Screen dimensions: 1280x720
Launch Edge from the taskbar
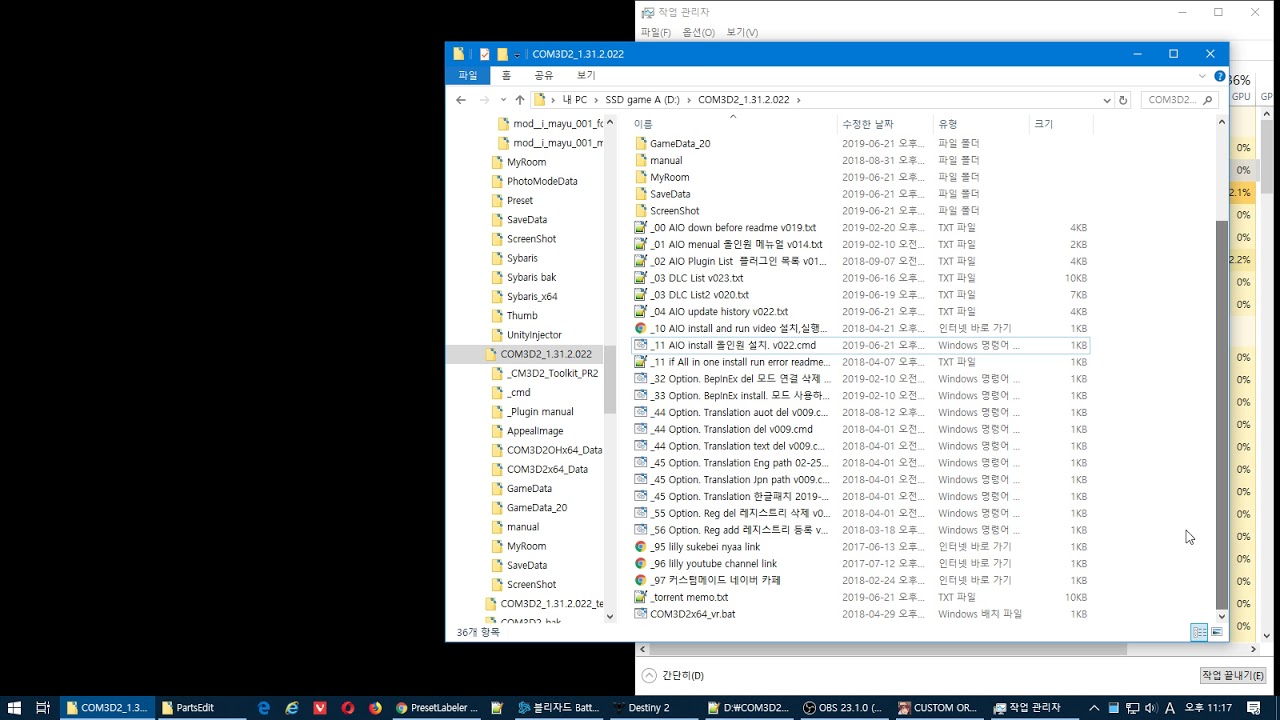click(x=264, y=708)
